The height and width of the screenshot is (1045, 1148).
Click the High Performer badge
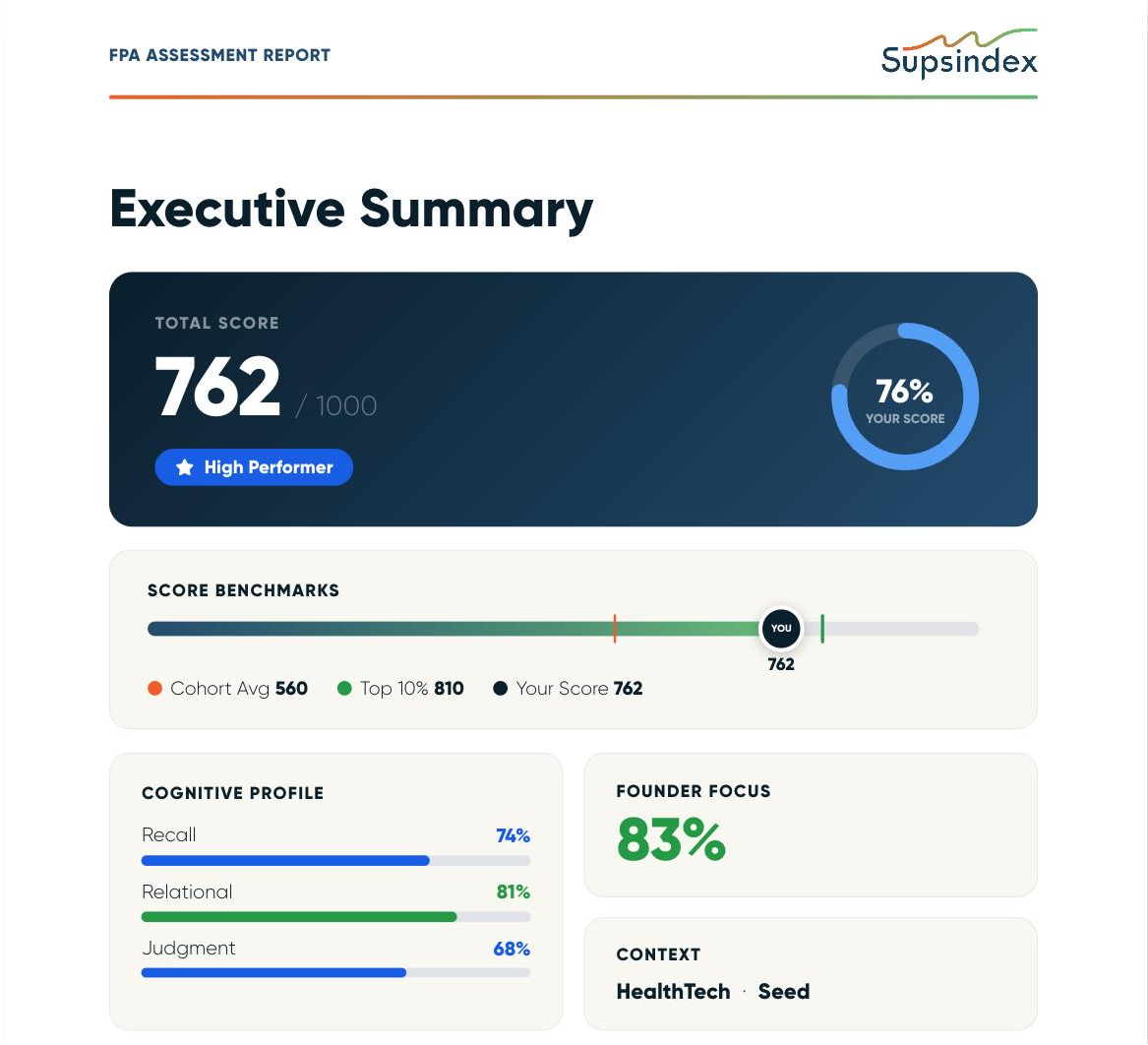point(254,467)
